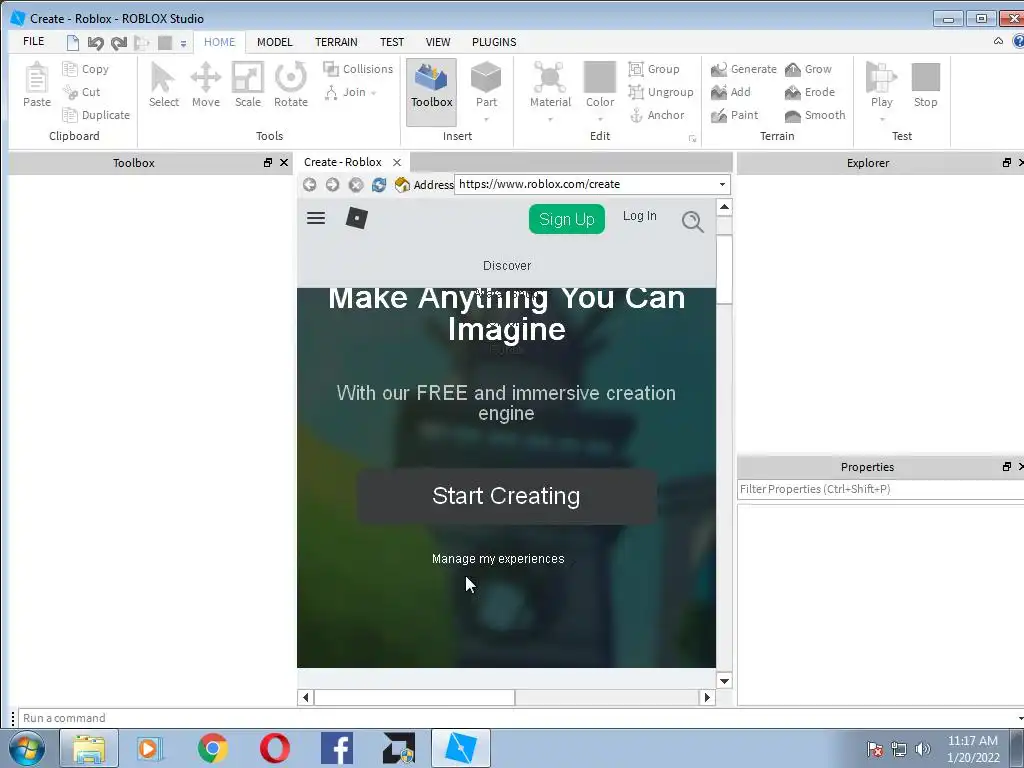The image size is (1024, 768).
Task: Click the Filter Properties search field
Action: click(x=880, y=489)
